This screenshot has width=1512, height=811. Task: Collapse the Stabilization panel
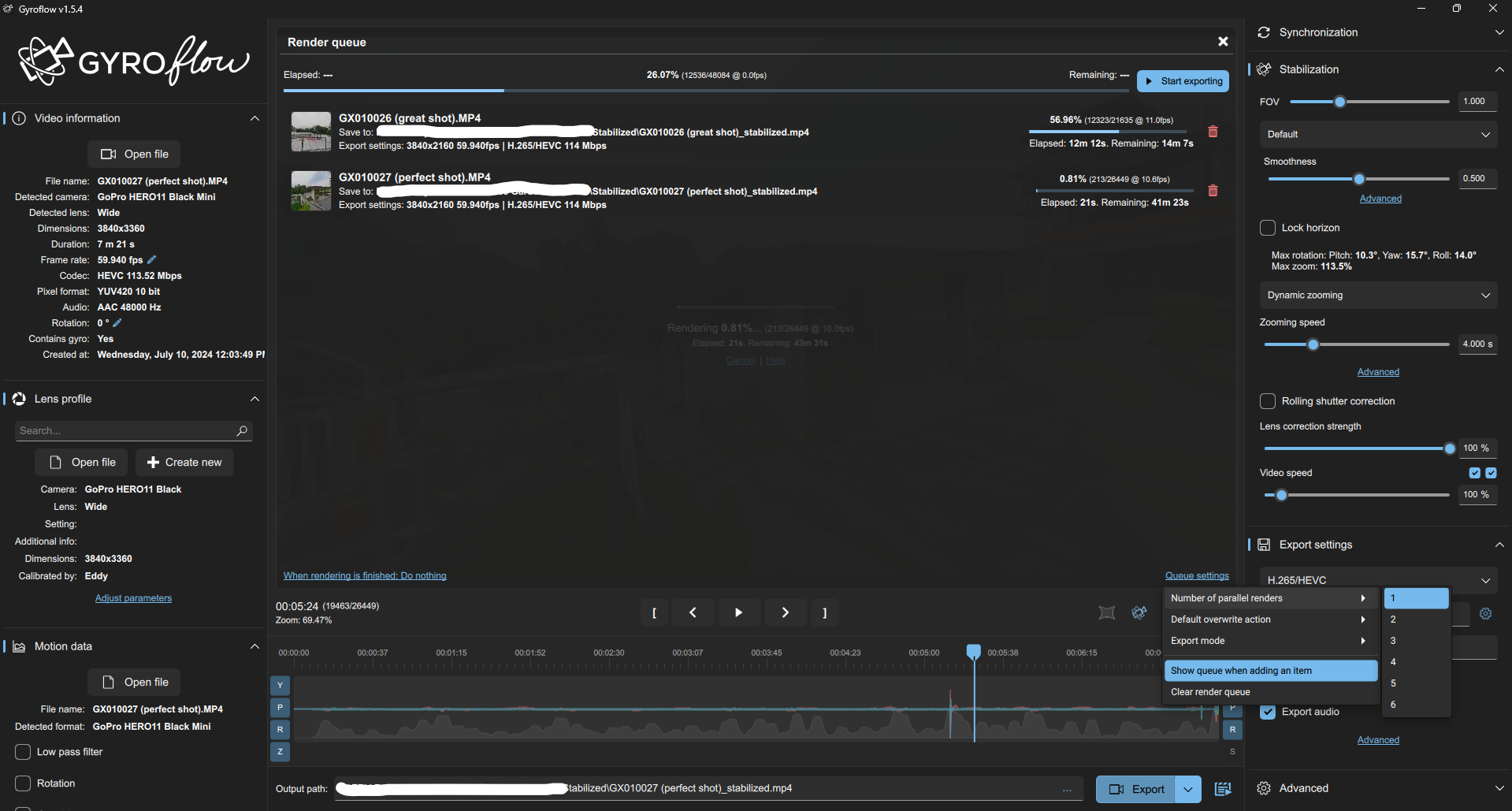(1499, 69)
